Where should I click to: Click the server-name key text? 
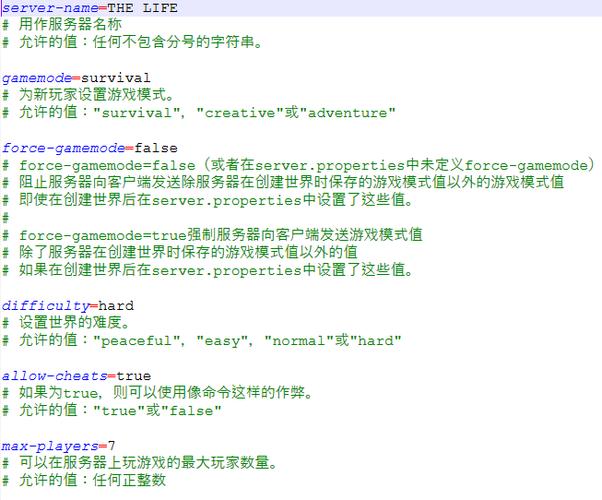tap(50, 8)
